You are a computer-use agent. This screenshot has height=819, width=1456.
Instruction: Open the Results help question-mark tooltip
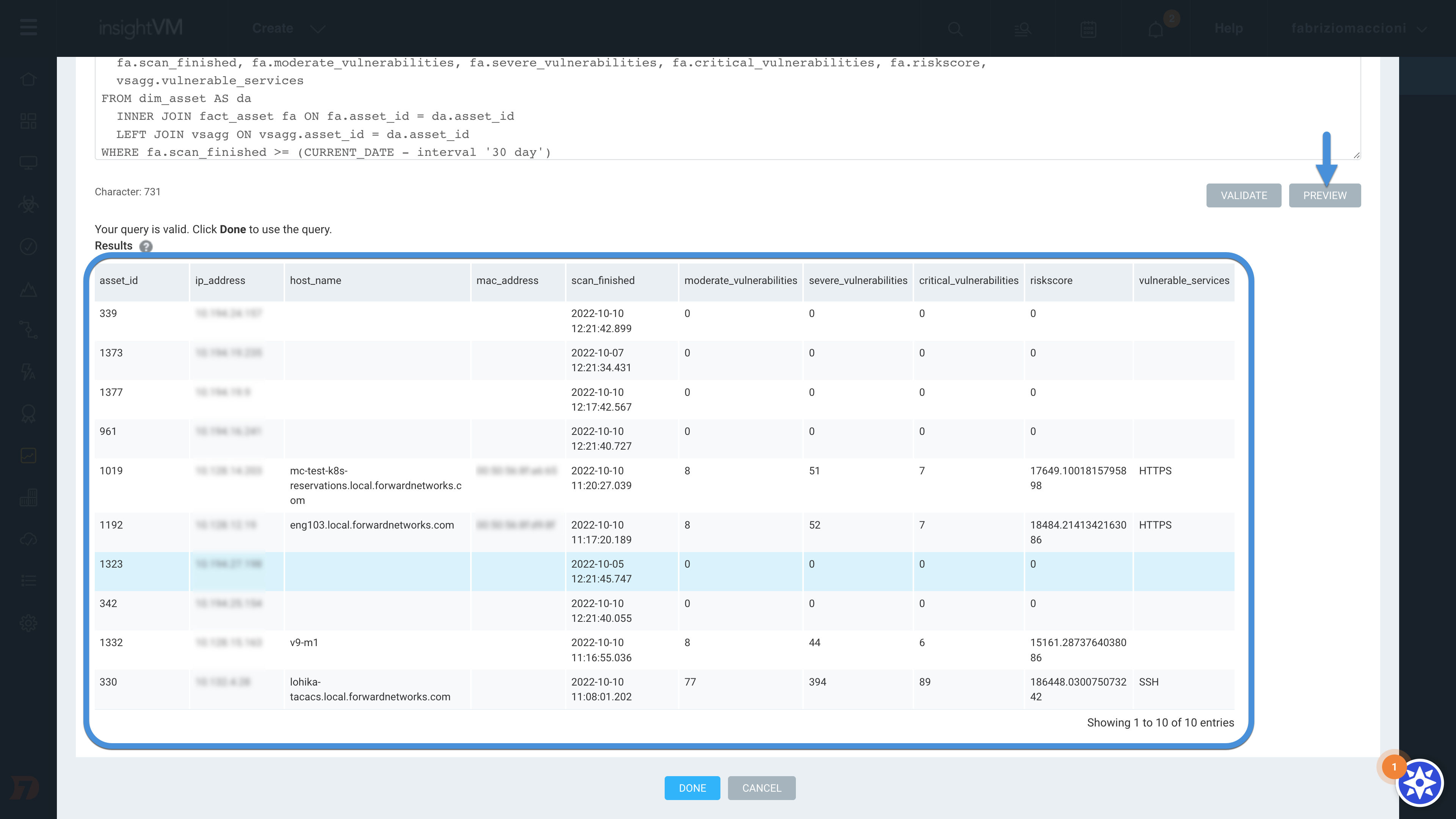pyautogui.click(x=146, y=246)
